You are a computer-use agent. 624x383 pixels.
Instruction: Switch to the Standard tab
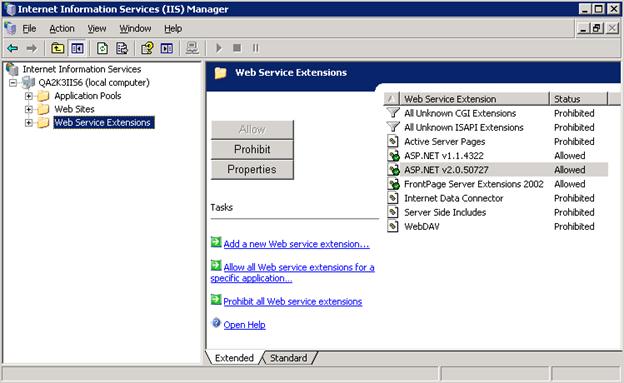[x=289, y=358]
